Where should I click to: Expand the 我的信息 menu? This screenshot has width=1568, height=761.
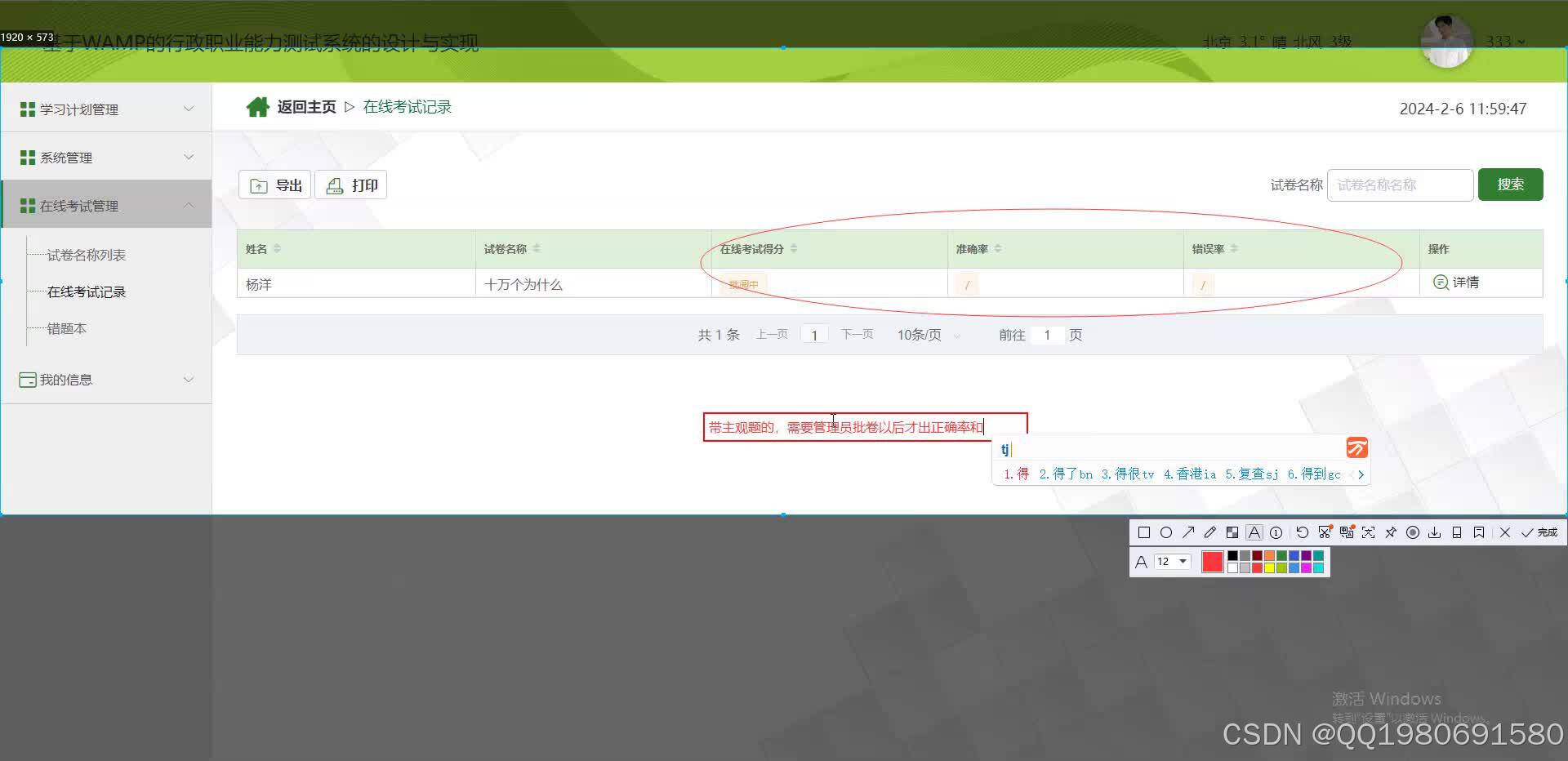pos(106,380)
